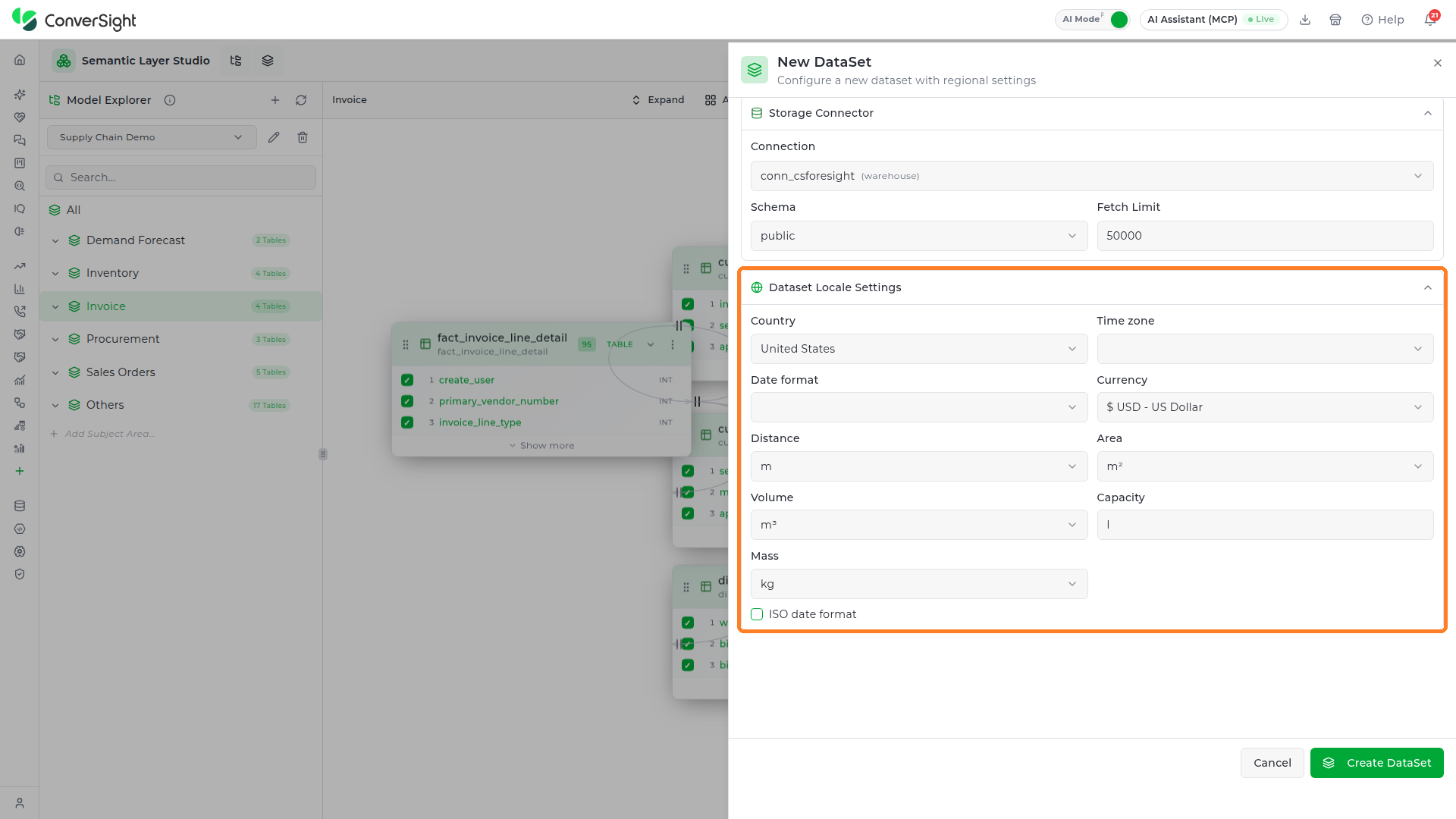Screen dimensions: 1456x819
Task: Uncheck the create_user column checkbox
Action: point(407,380)
